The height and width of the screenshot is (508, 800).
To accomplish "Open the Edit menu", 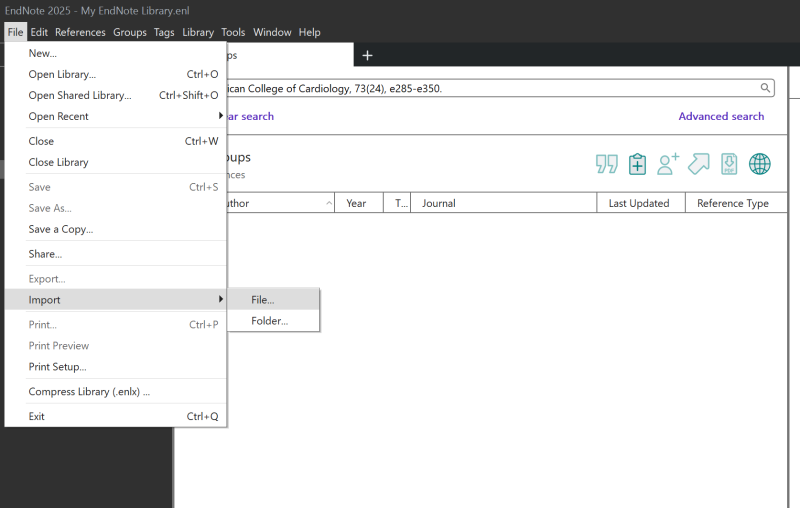I will 39,32.
